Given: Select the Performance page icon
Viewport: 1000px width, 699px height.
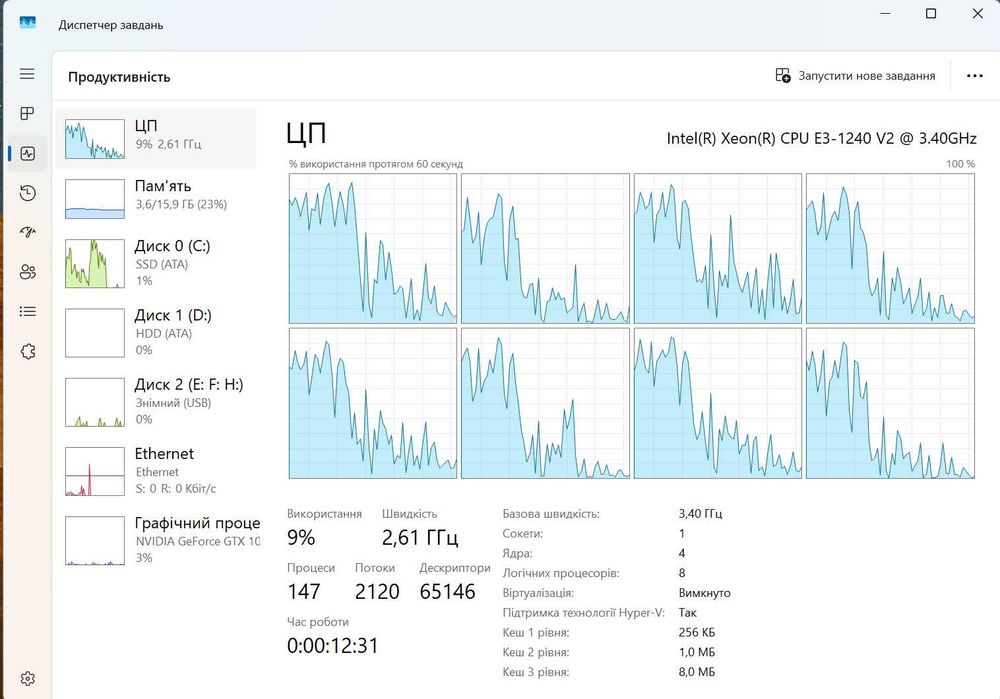Looking at the screenshot, I should click(x=27, y=154).
